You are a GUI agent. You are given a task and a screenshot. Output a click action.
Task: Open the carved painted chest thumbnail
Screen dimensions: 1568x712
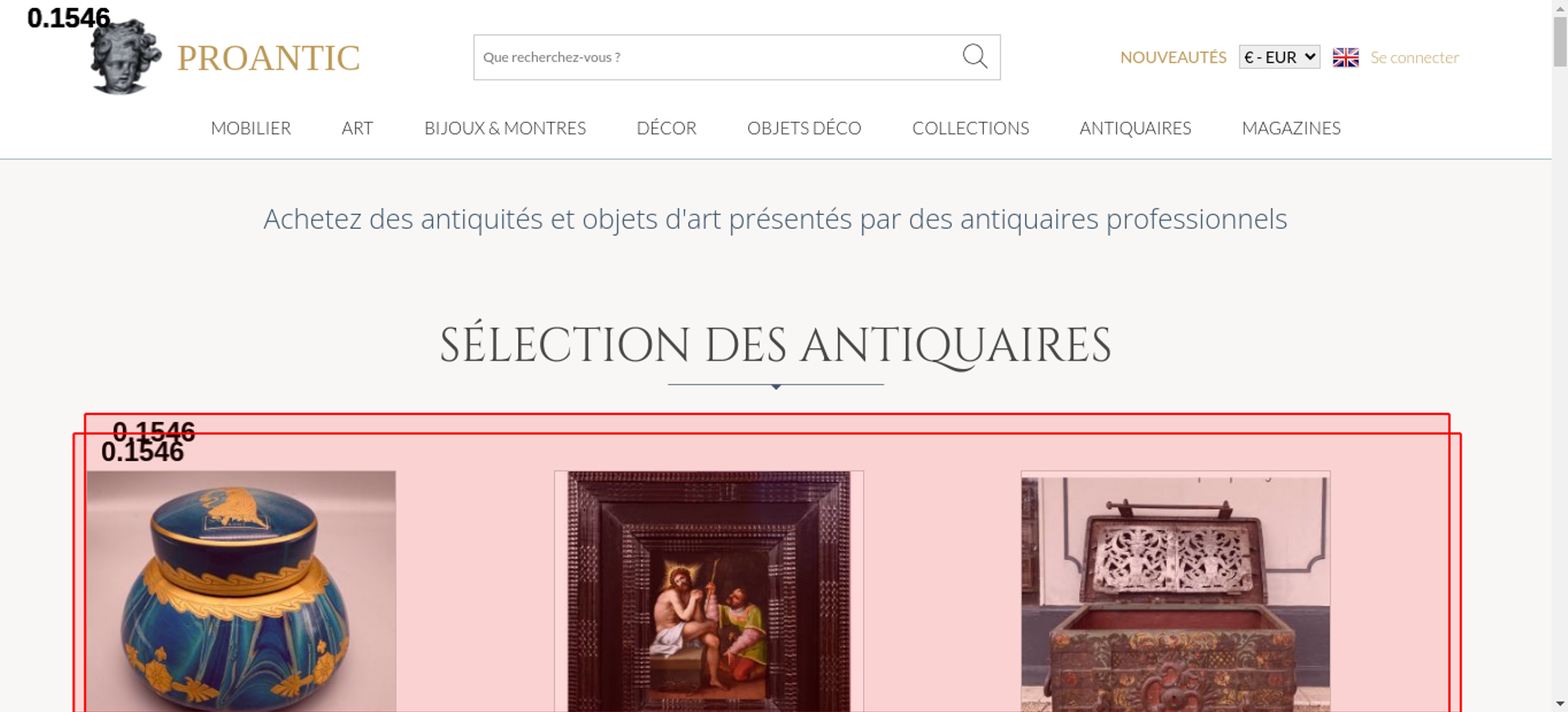point(1175,591)
